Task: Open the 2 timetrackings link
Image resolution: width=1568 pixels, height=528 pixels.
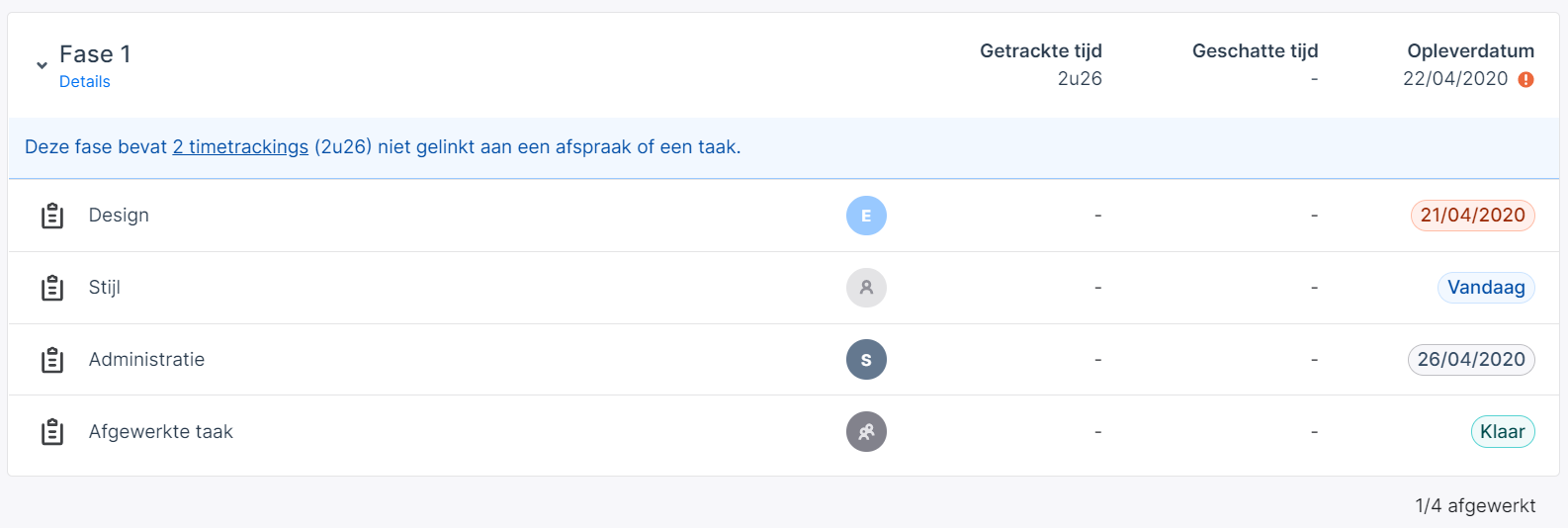Action: 240,147
